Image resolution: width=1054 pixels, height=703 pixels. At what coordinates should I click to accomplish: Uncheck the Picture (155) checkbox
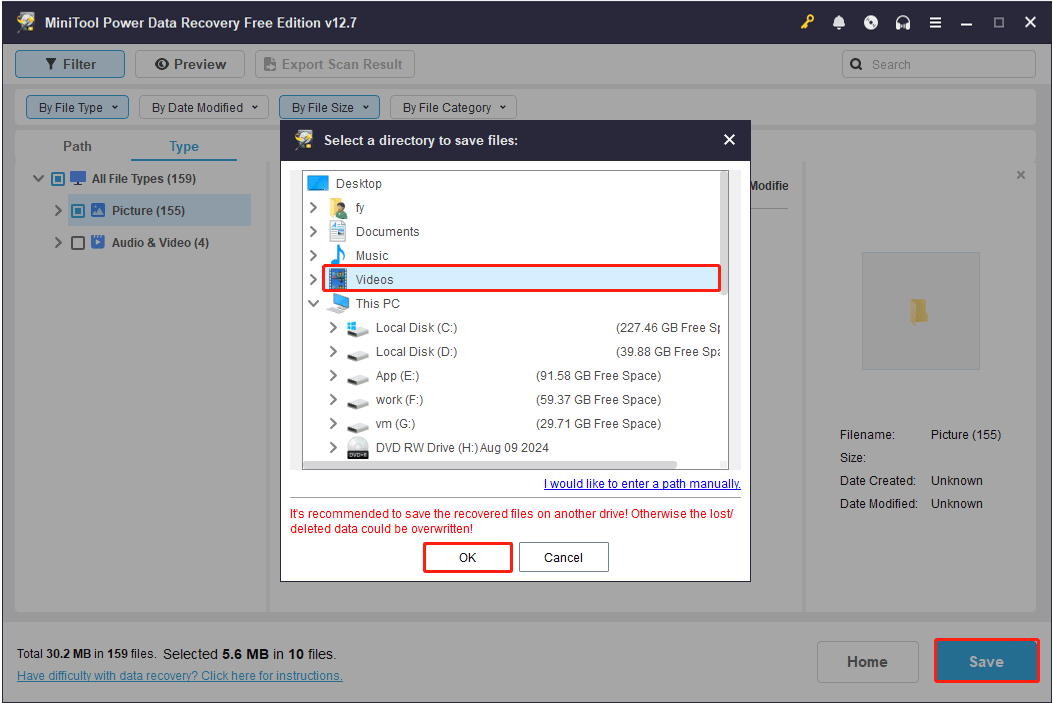[77, 210]
